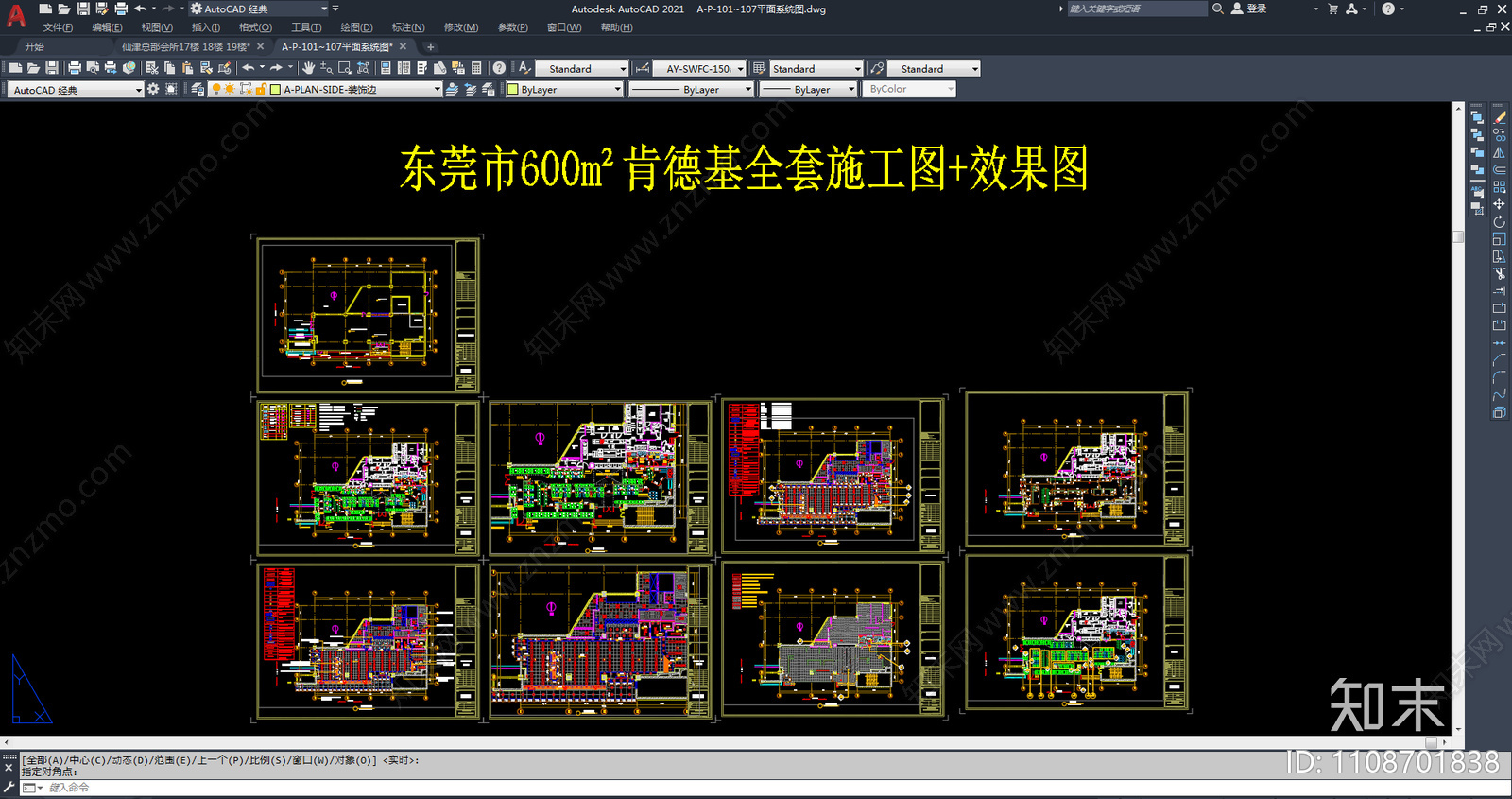Screen dimensions: 1512x799
Task: Select the Mirror tool in Modify toolbar
Action: 1499,152
